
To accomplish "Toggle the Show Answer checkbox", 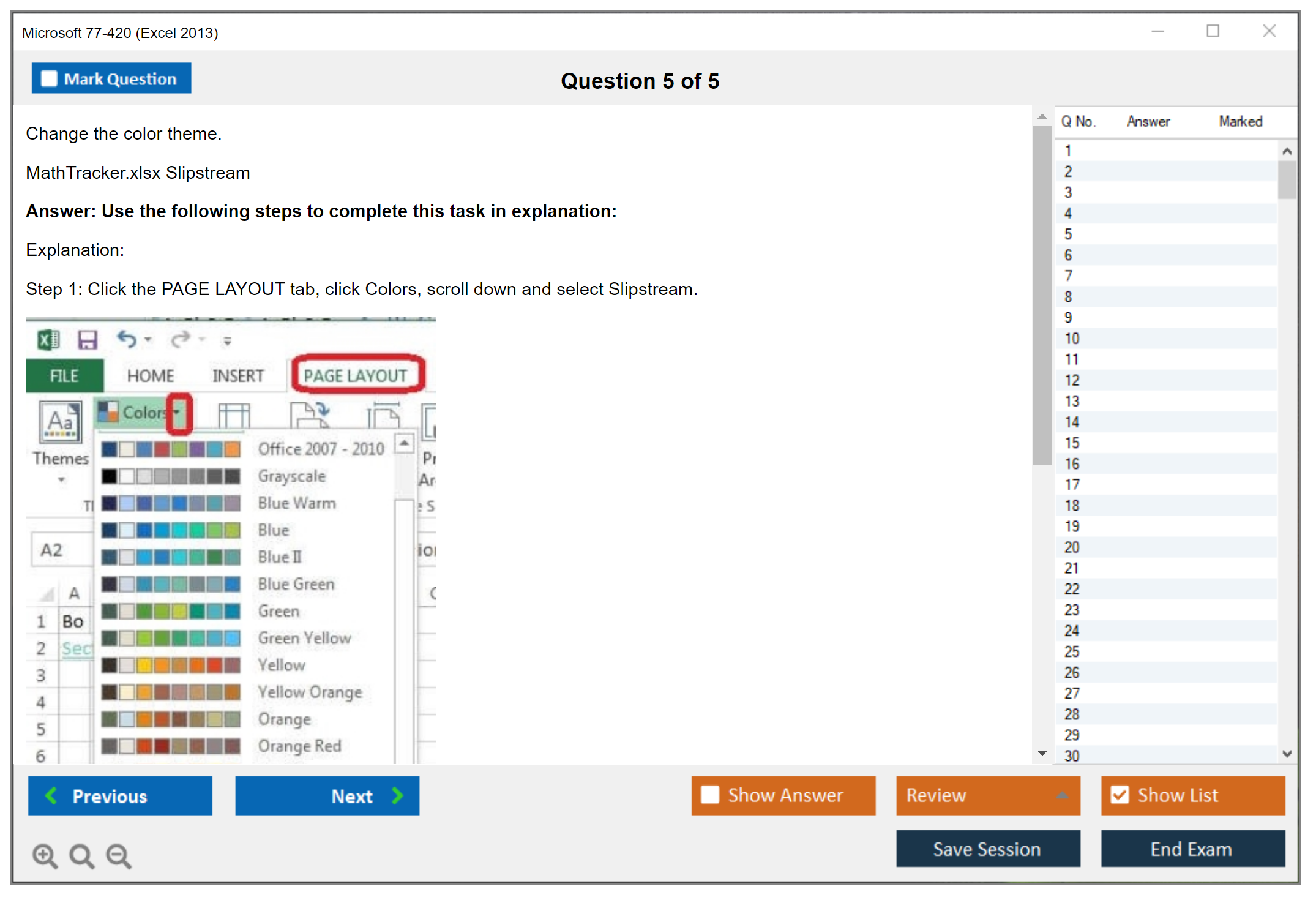I will 710,795.
